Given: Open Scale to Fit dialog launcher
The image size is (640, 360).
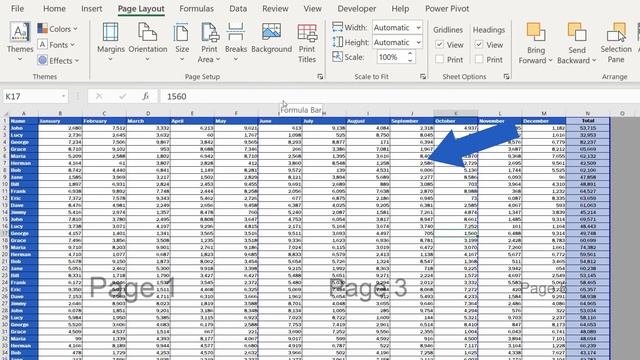Looking at the screenshot, I should click(x=422, y=76).
